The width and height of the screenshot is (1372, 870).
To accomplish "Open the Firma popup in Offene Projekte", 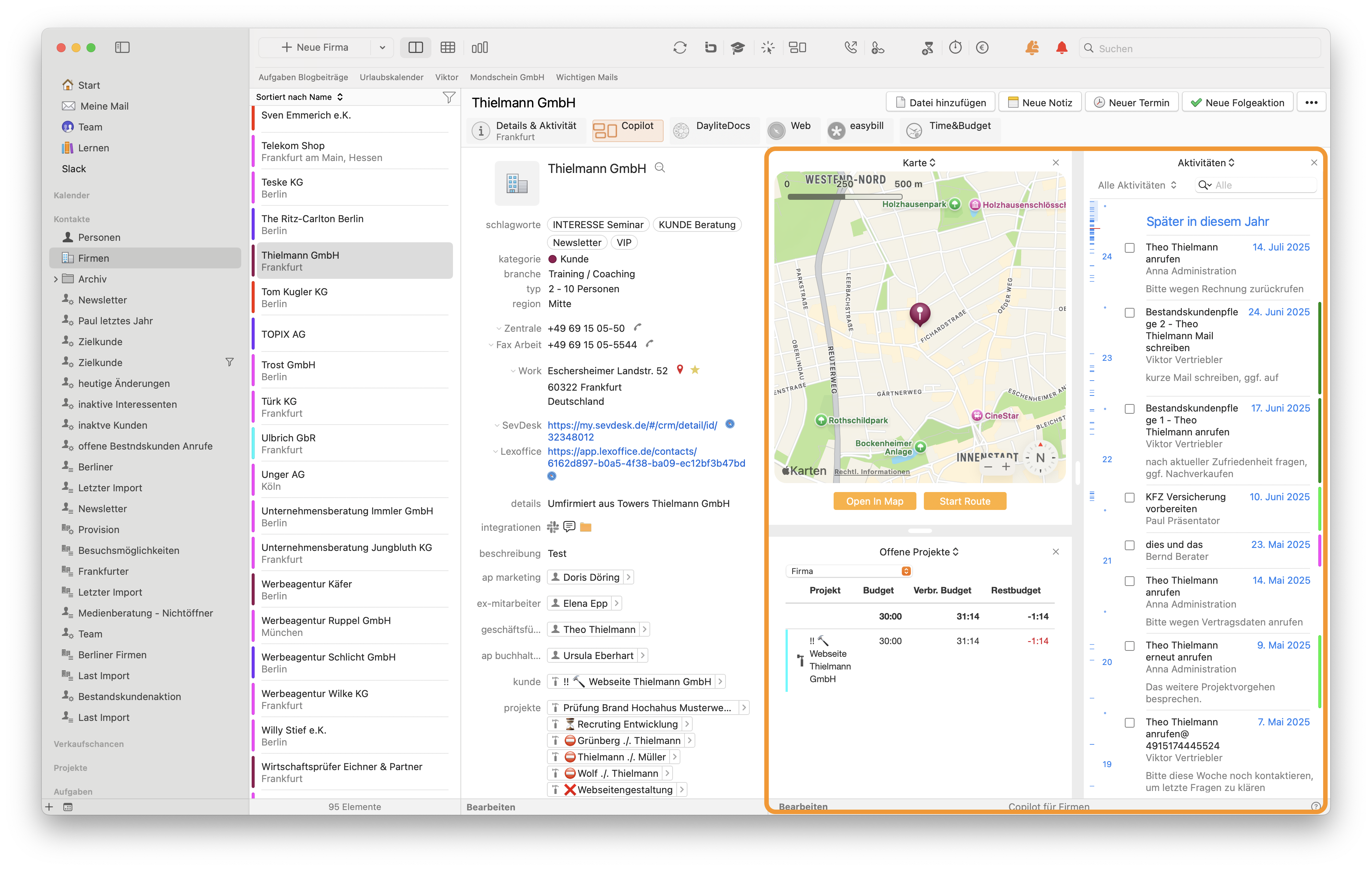I will [849, 571].
